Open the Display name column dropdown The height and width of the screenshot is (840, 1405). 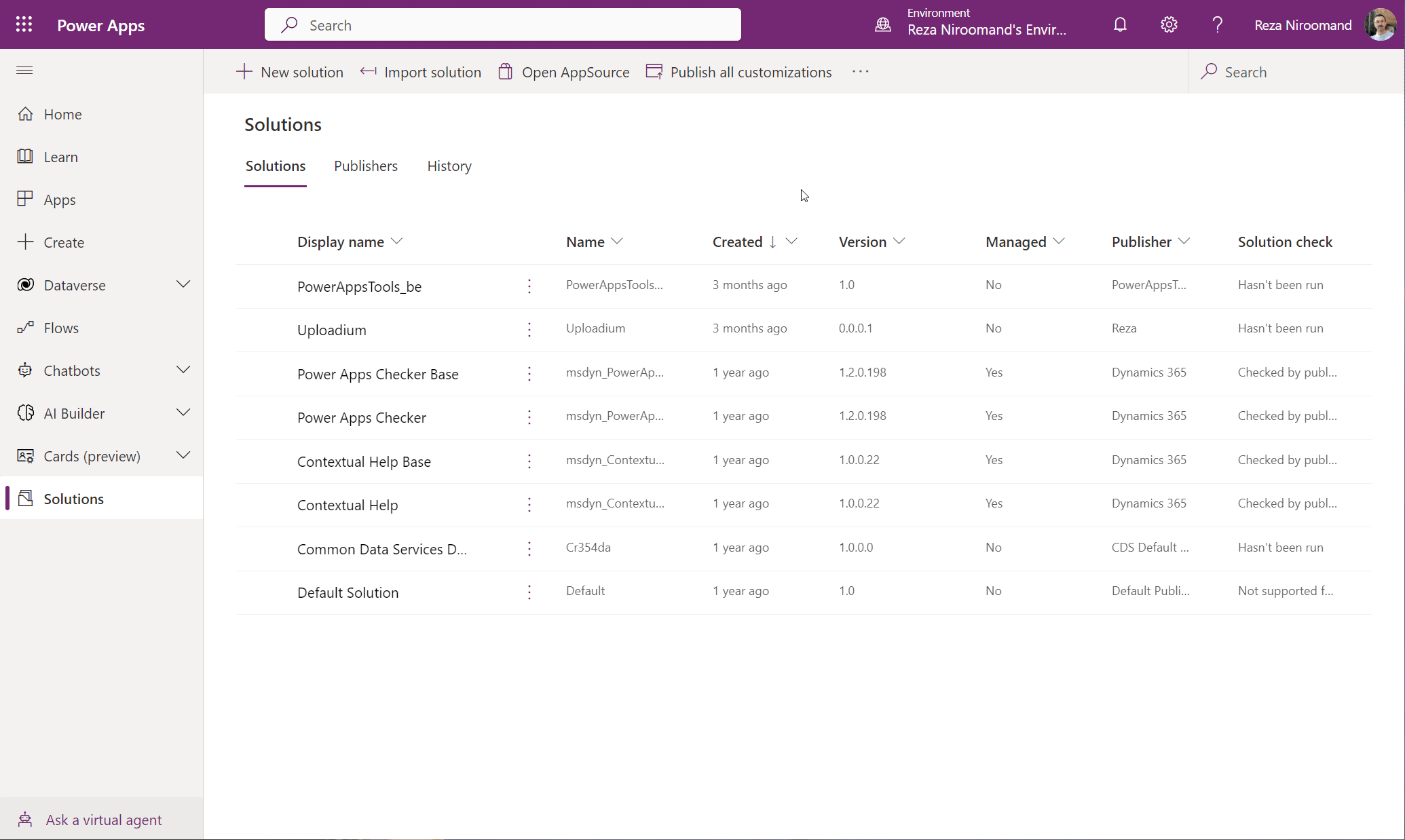(397, 242)
